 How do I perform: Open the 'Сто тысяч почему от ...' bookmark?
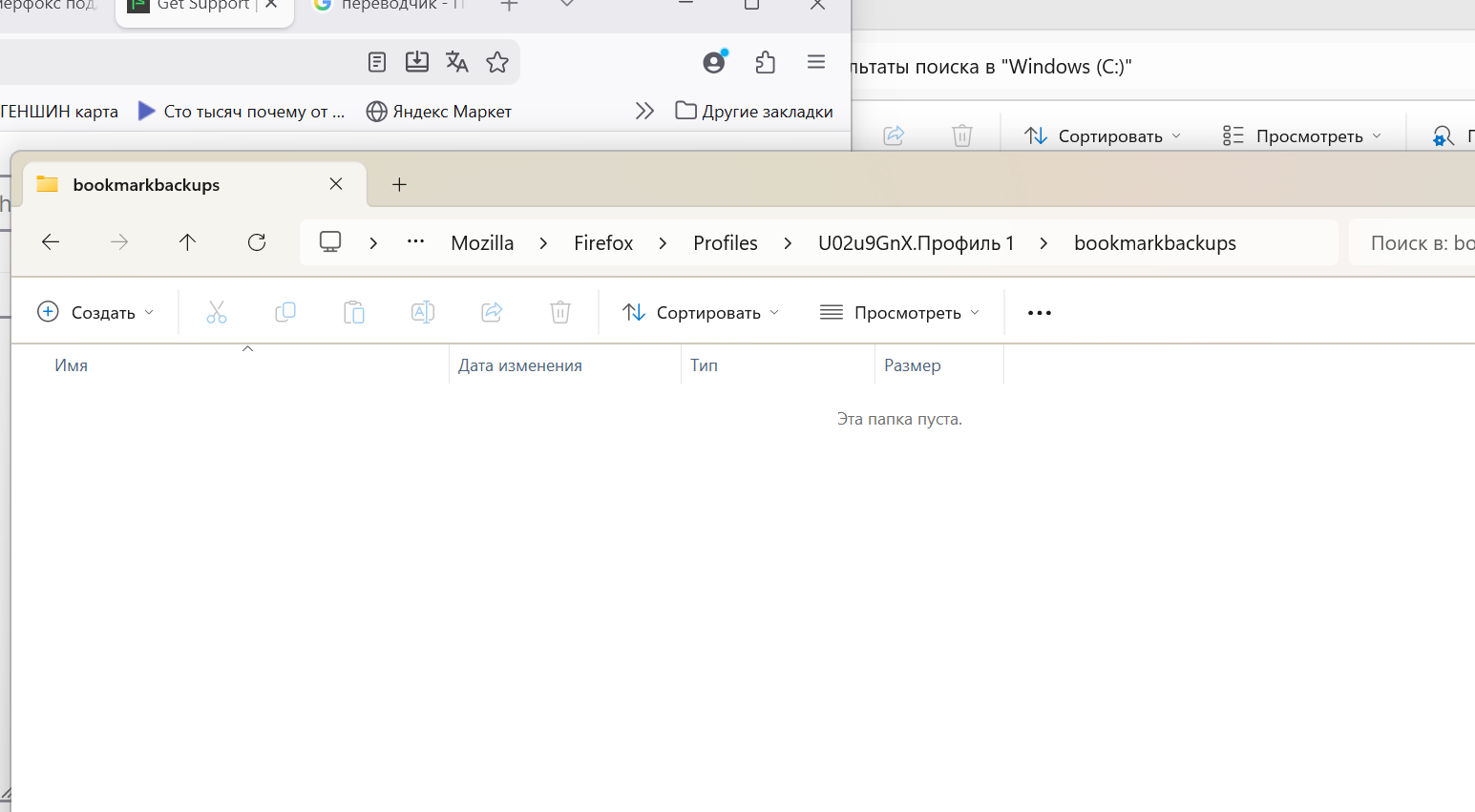pyautogui.click(x=242, y=111)
